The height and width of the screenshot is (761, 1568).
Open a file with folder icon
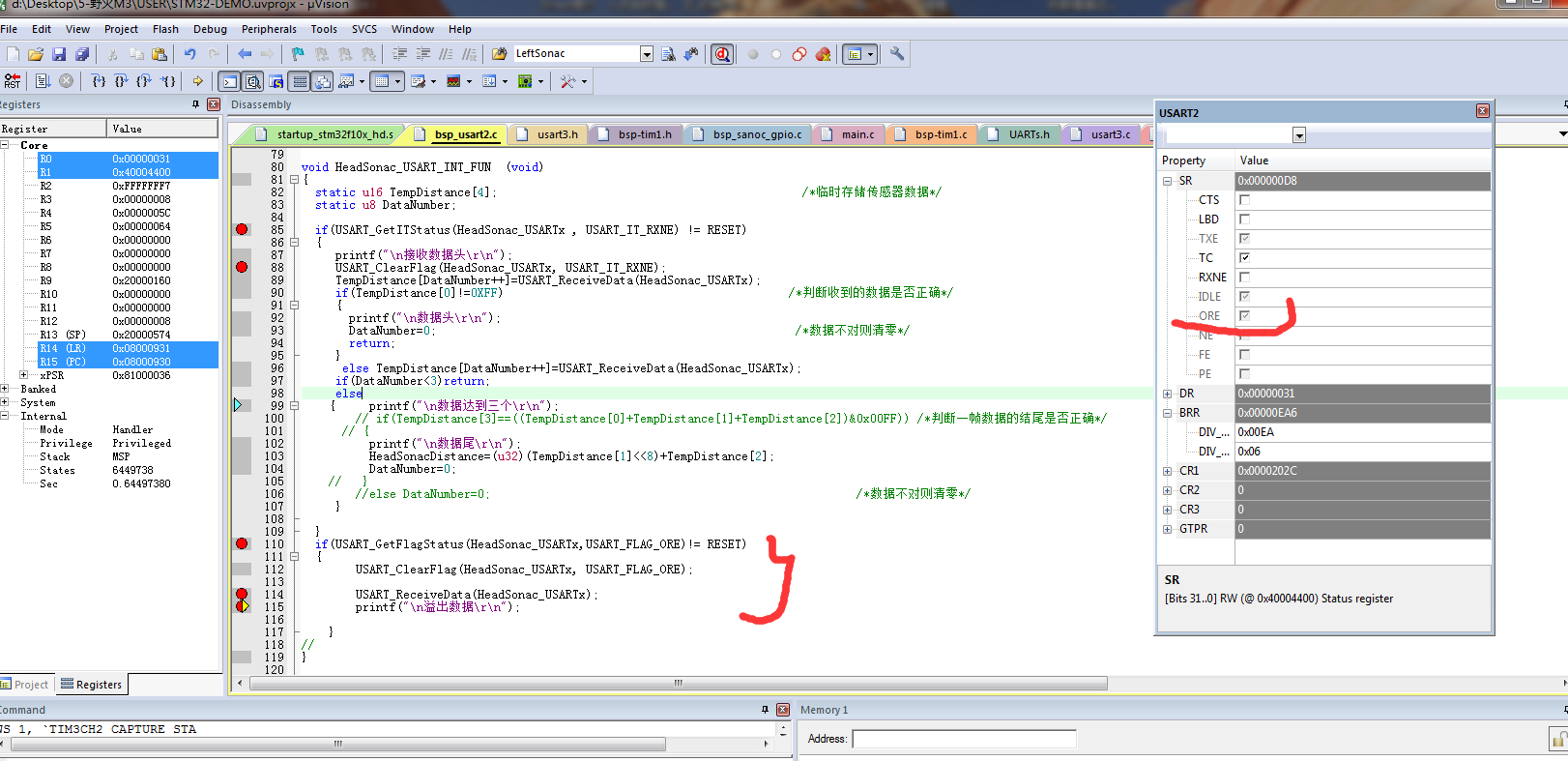point(36,54)
